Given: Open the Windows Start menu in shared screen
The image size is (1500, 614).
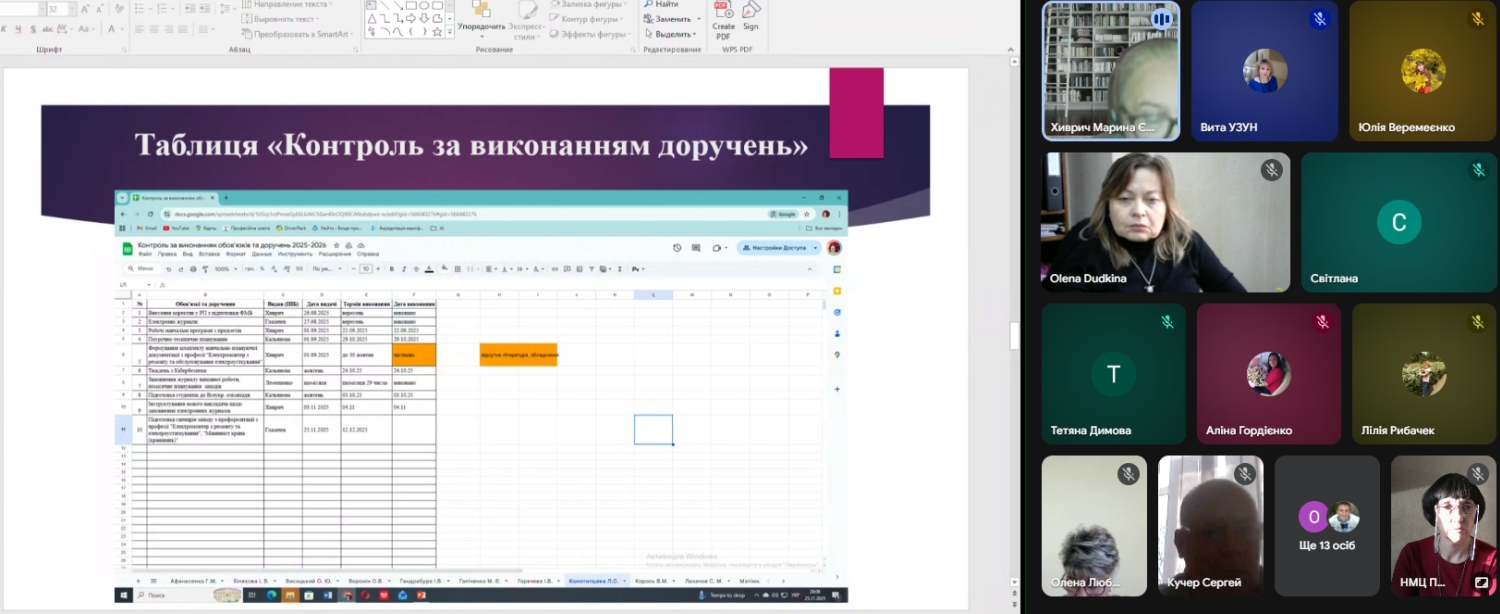Looking at the screenshot, I should [125, 595].
